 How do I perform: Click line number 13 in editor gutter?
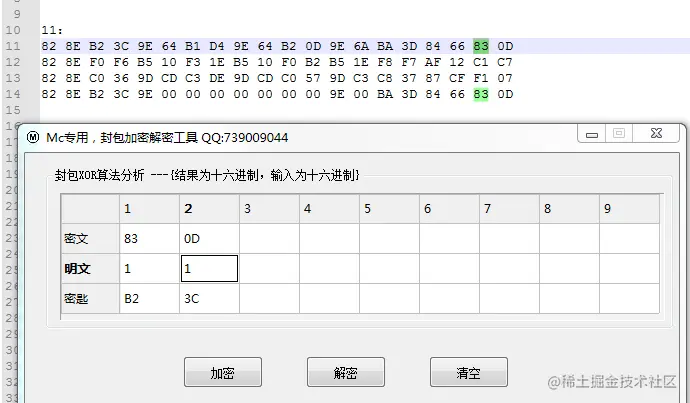13,78
